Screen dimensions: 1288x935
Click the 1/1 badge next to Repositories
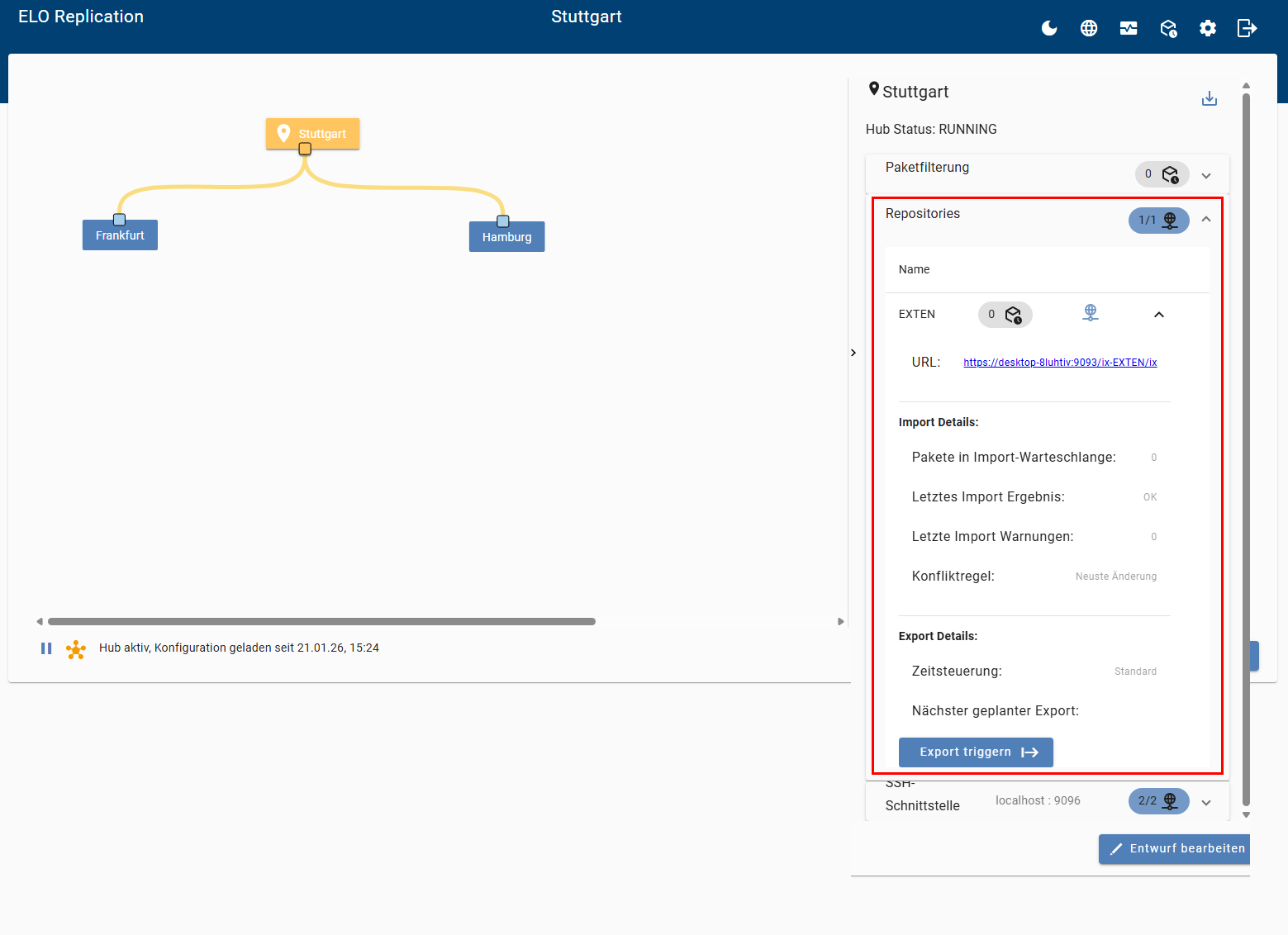coord(1158,220)
